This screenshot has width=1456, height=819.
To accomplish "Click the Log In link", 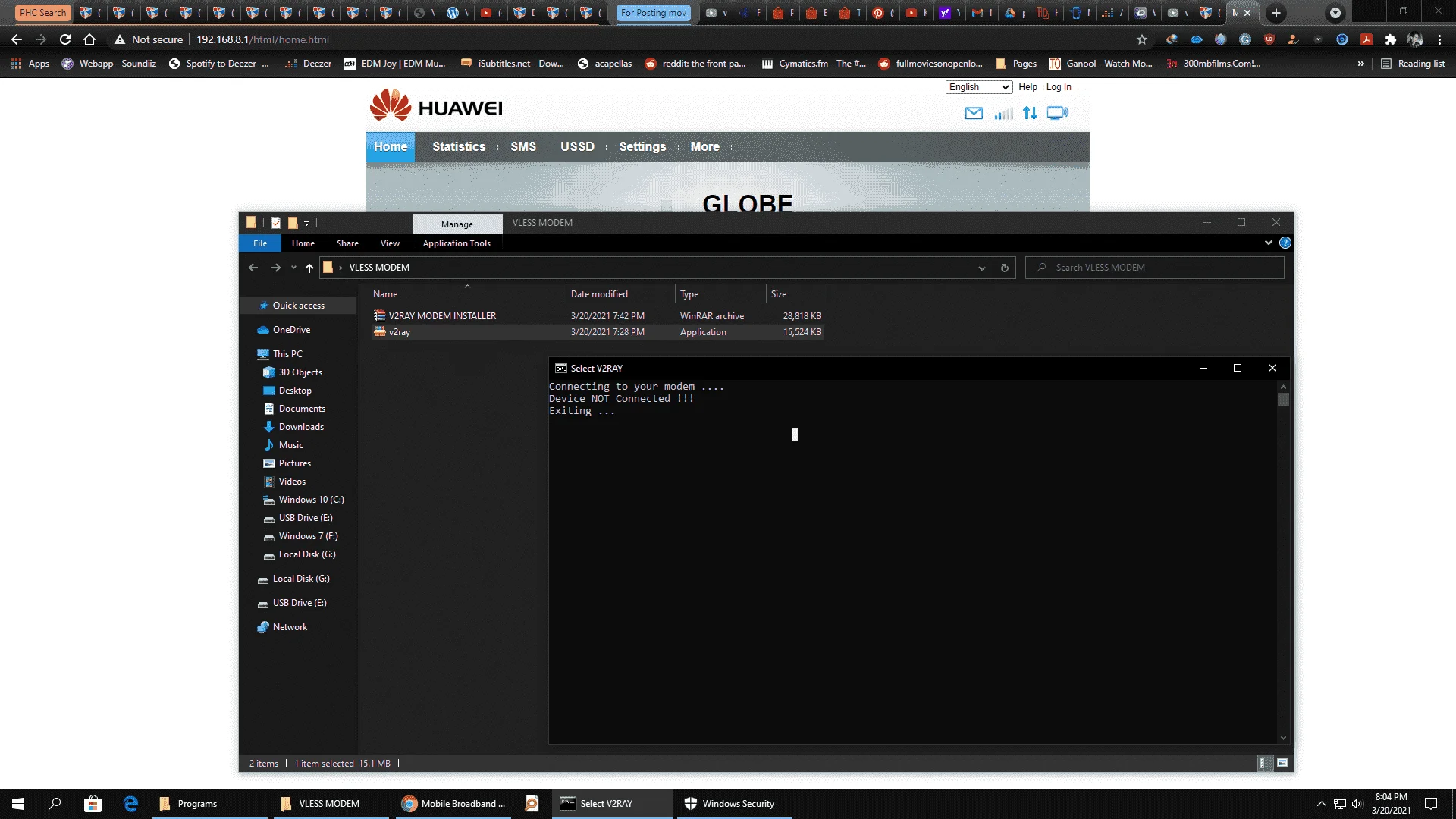I will click(1059, 87).
